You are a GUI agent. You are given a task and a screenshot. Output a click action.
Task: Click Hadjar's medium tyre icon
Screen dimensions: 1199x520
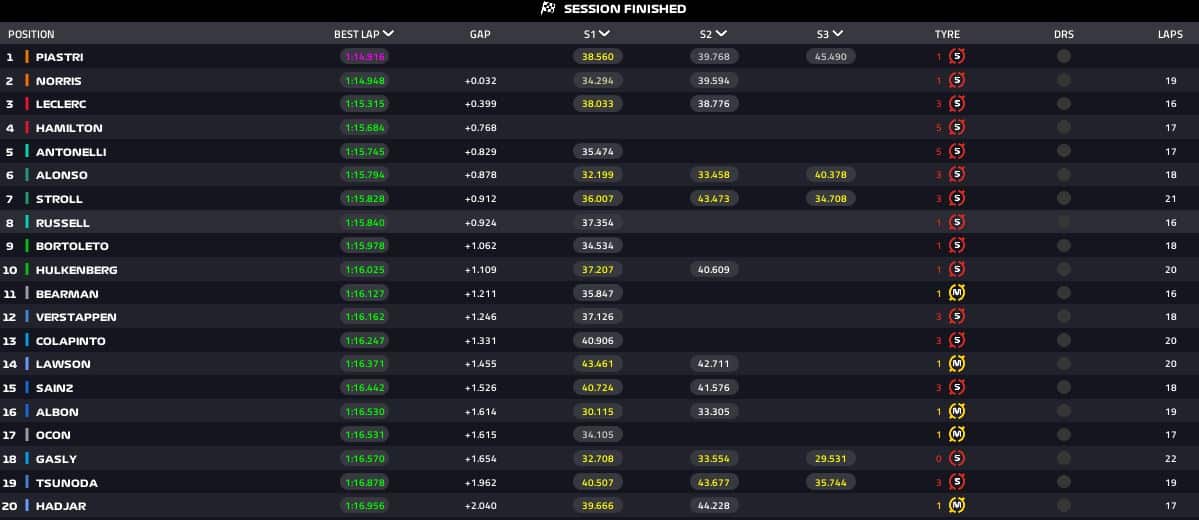point(957,505)
